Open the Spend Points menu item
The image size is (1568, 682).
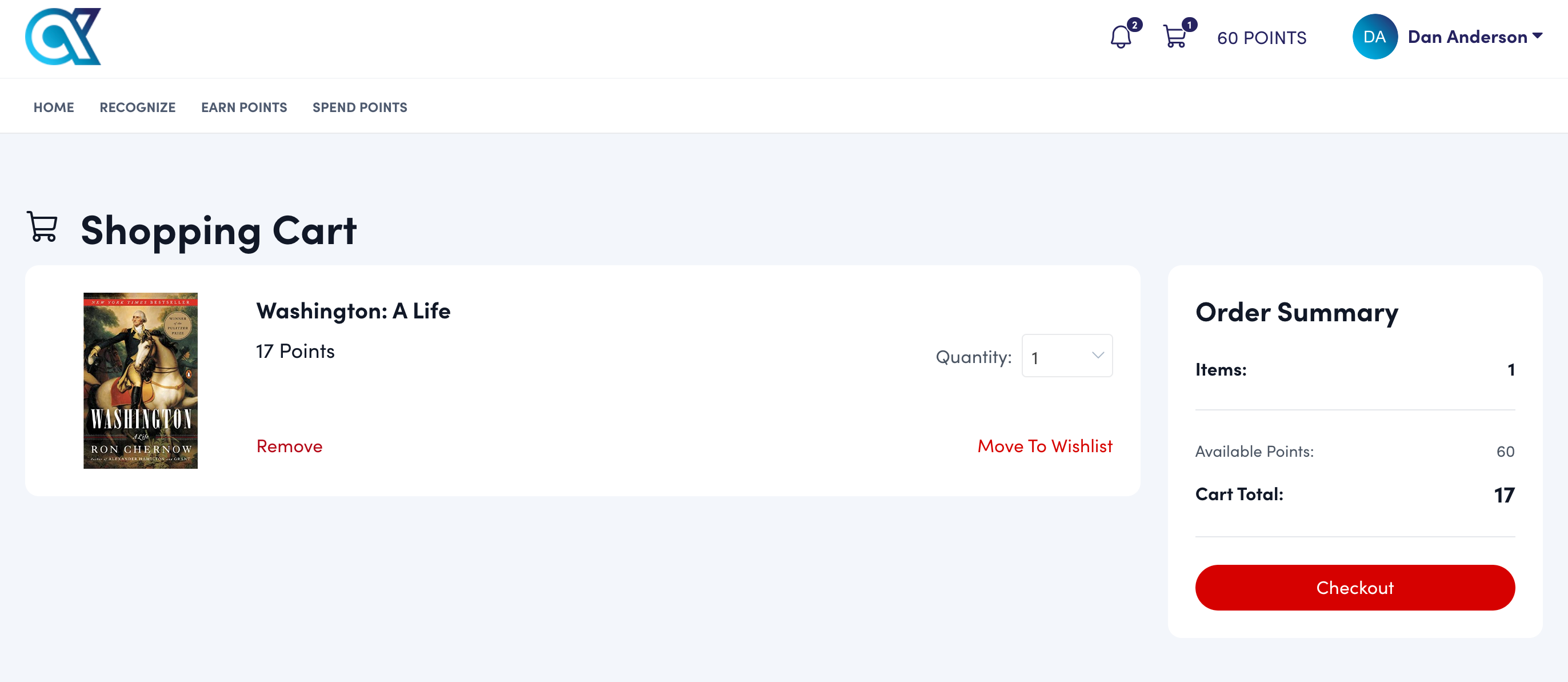pyautogui.click(x=360, y=107)
